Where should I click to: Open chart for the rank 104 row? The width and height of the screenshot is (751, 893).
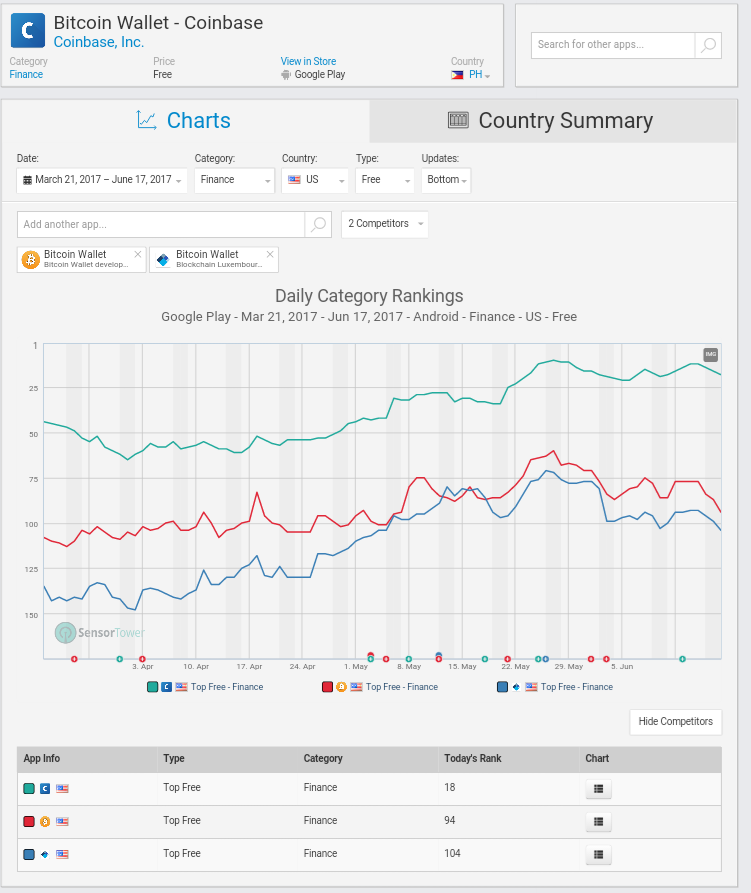click(x=597, y=855)
